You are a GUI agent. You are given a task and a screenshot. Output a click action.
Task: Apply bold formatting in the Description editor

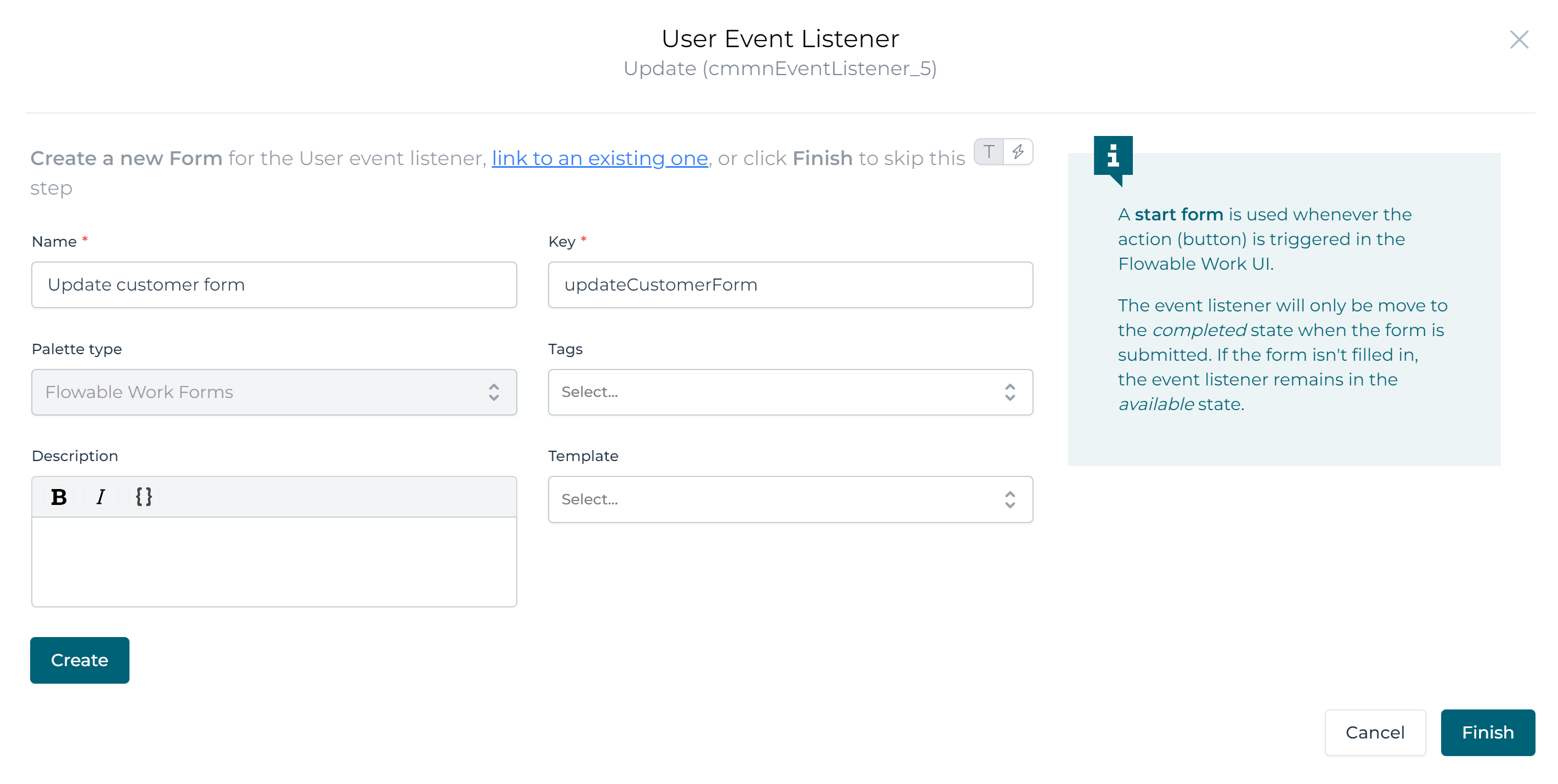[x=58, y=497]
